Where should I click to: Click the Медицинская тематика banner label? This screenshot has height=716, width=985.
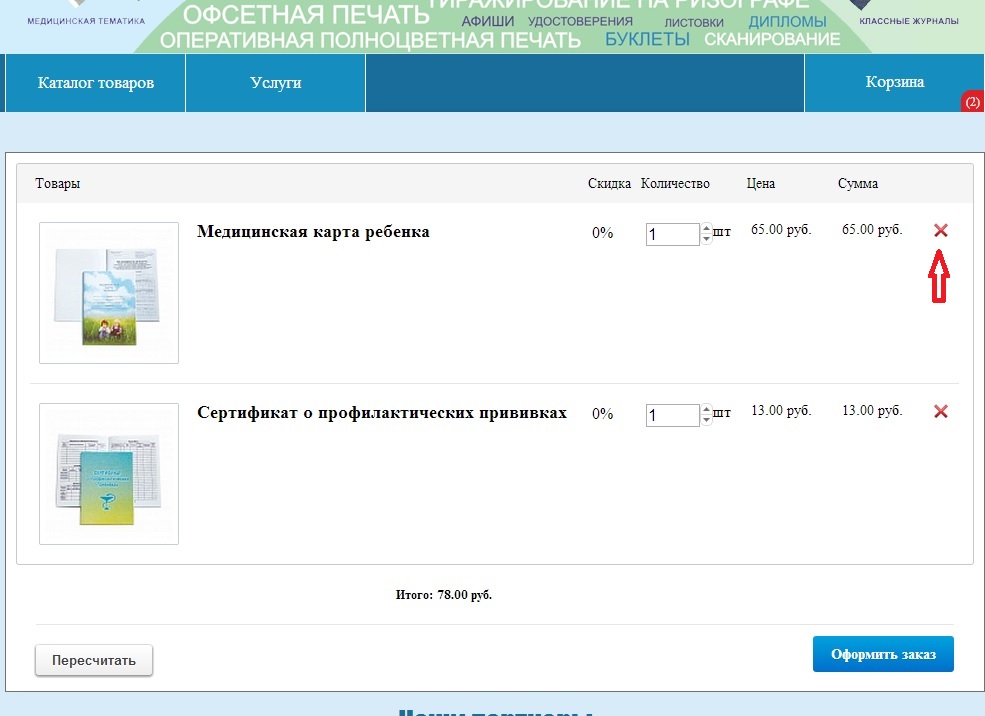(86, 21)
